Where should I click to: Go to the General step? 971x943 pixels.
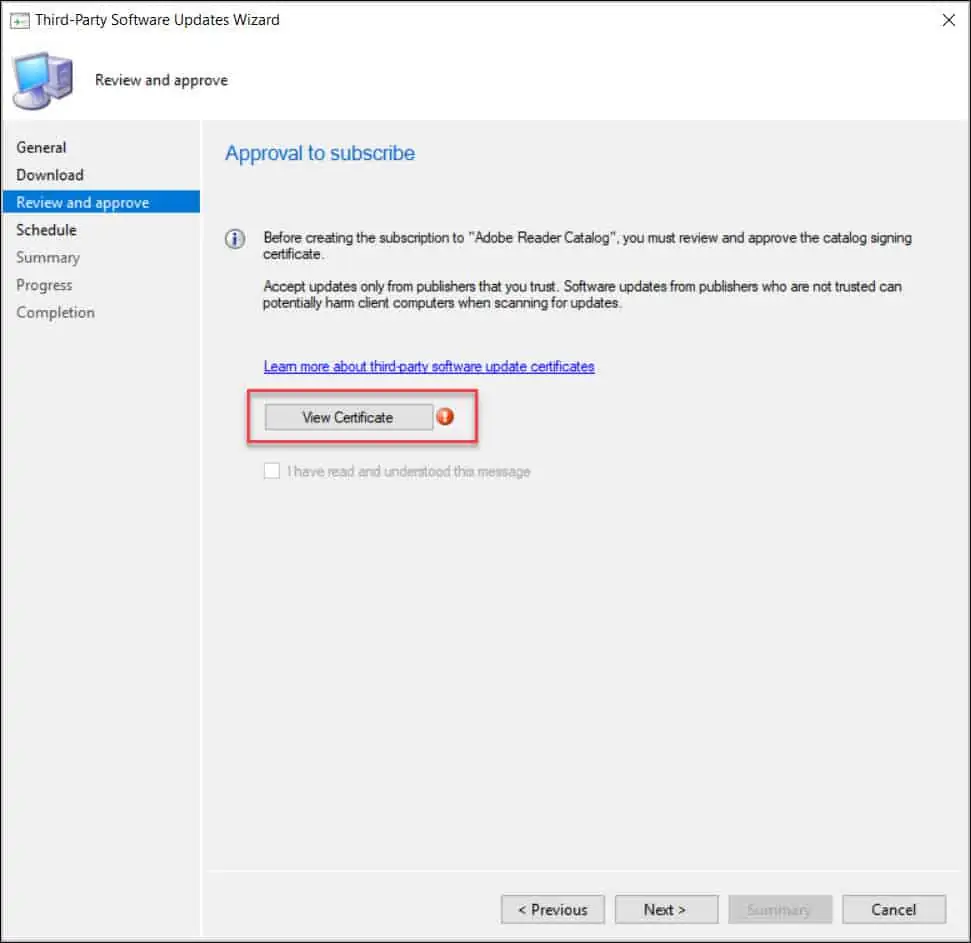(x=41, y=147)
